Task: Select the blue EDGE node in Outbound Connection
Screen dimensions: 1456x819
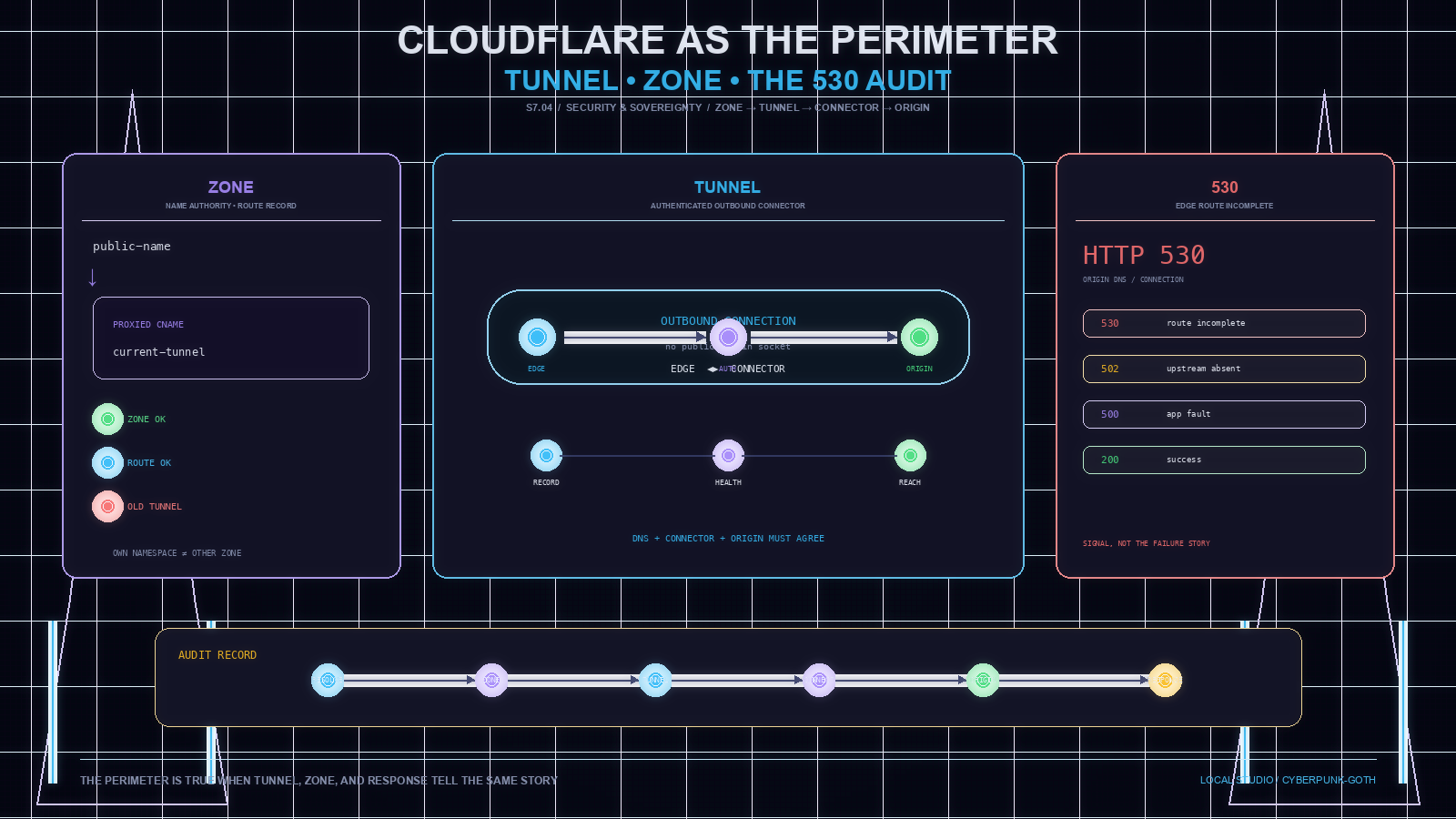Action: pyautogui.click(x=537, y=338)
